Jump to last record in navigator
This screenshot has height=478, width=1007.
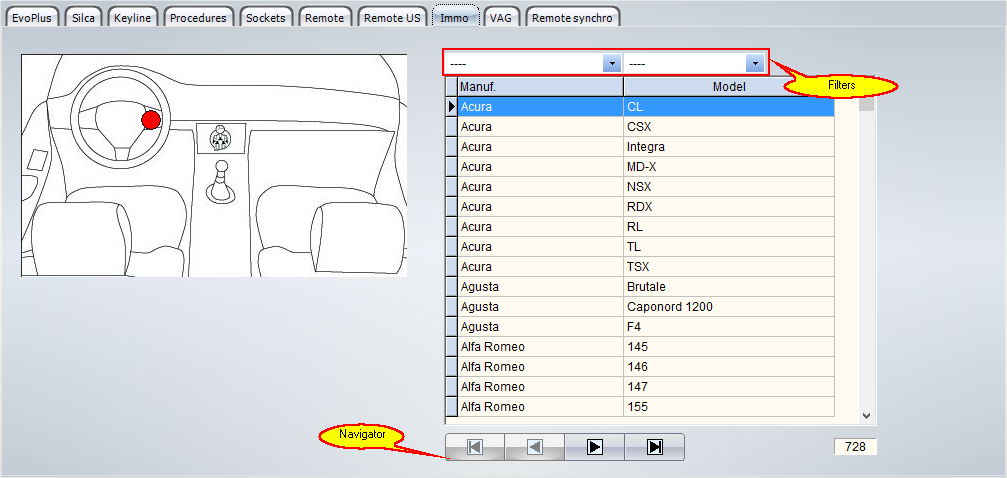click(654, 447)
